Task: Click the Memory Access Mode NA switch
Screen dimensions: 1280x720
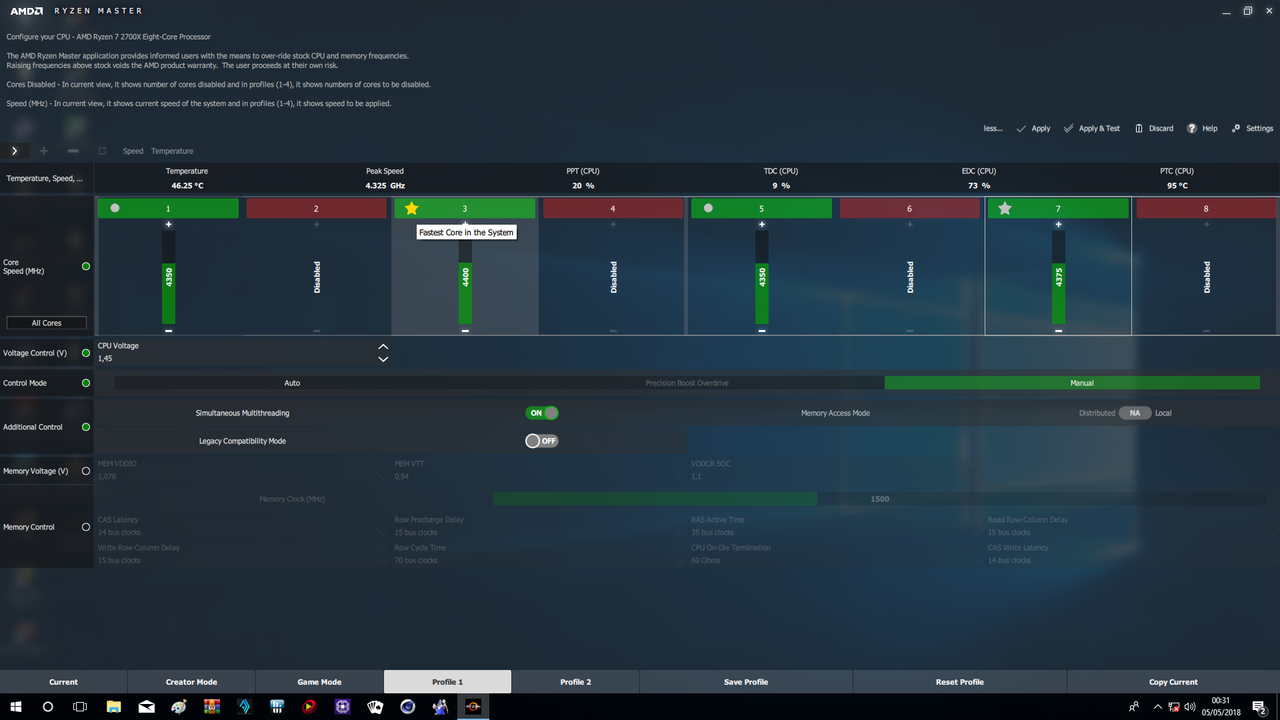Action: [x=1135, y=413]
